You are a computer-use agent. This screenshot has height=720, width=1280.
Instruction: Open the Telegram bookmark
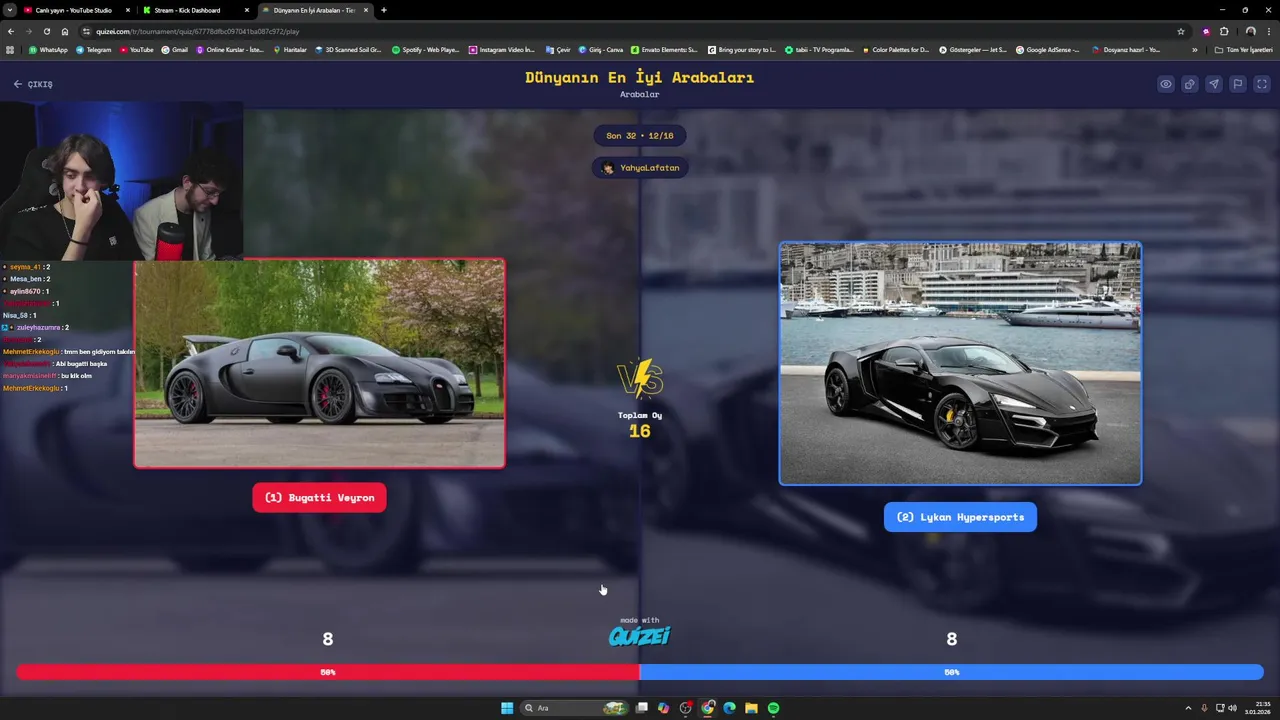coord(93,50)
